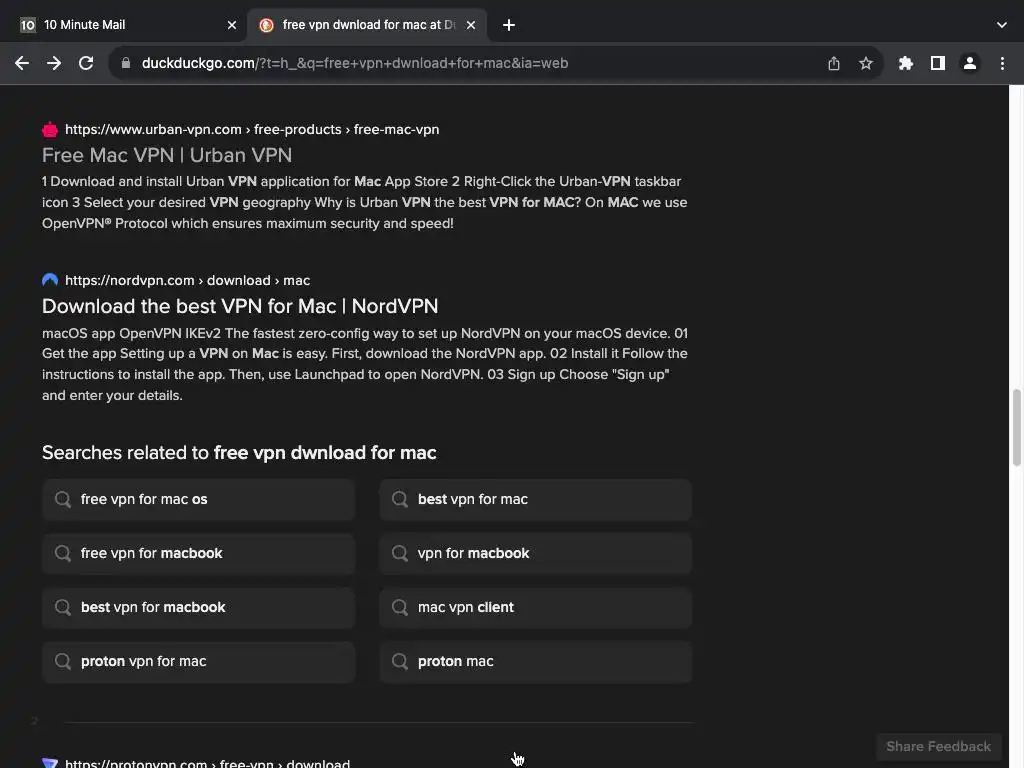Open the Chrome three-dot menu
This screenshot has height=768, width=1024.
1002,63
